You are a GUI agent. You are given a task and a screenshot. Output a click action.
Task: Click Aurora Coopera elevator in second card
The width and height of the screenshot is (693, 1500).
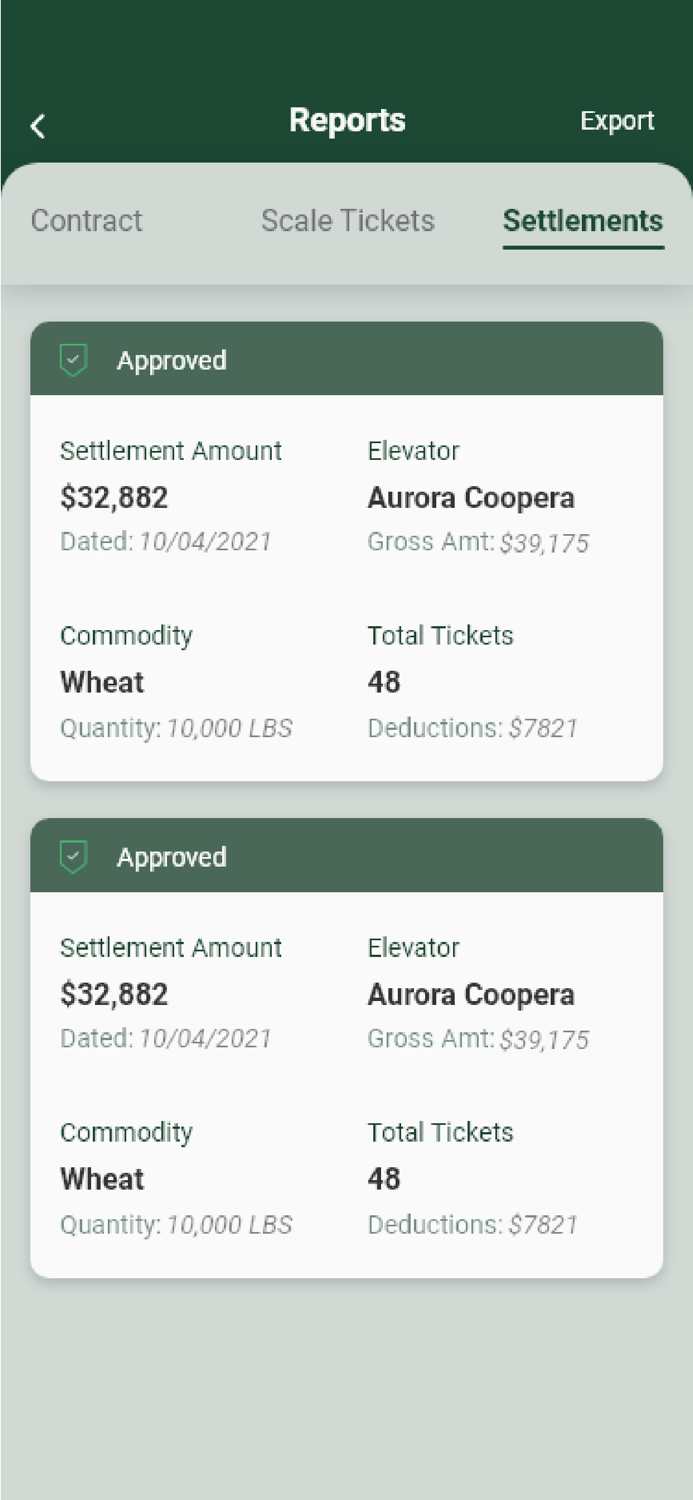point(471,995)
